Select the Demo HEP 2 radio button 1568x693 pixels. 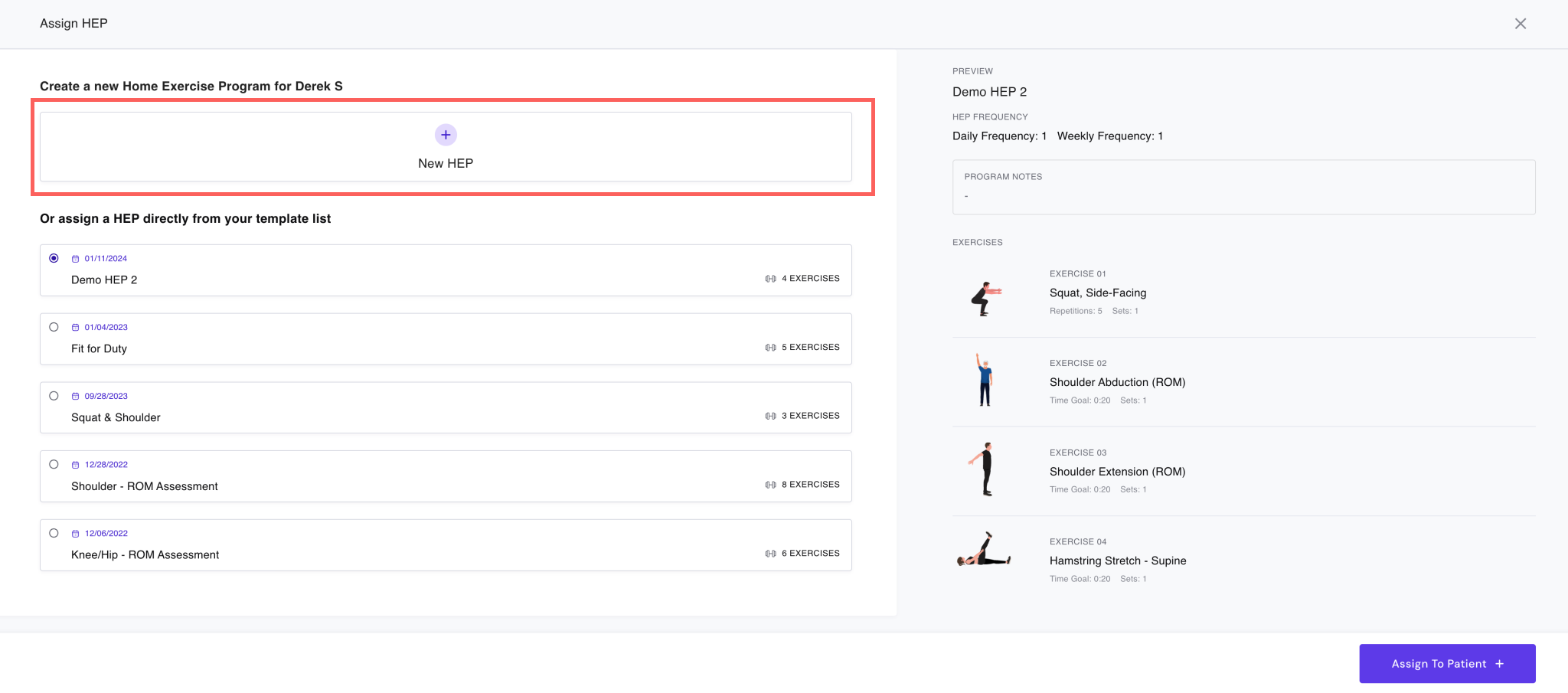tap(54, 258)
